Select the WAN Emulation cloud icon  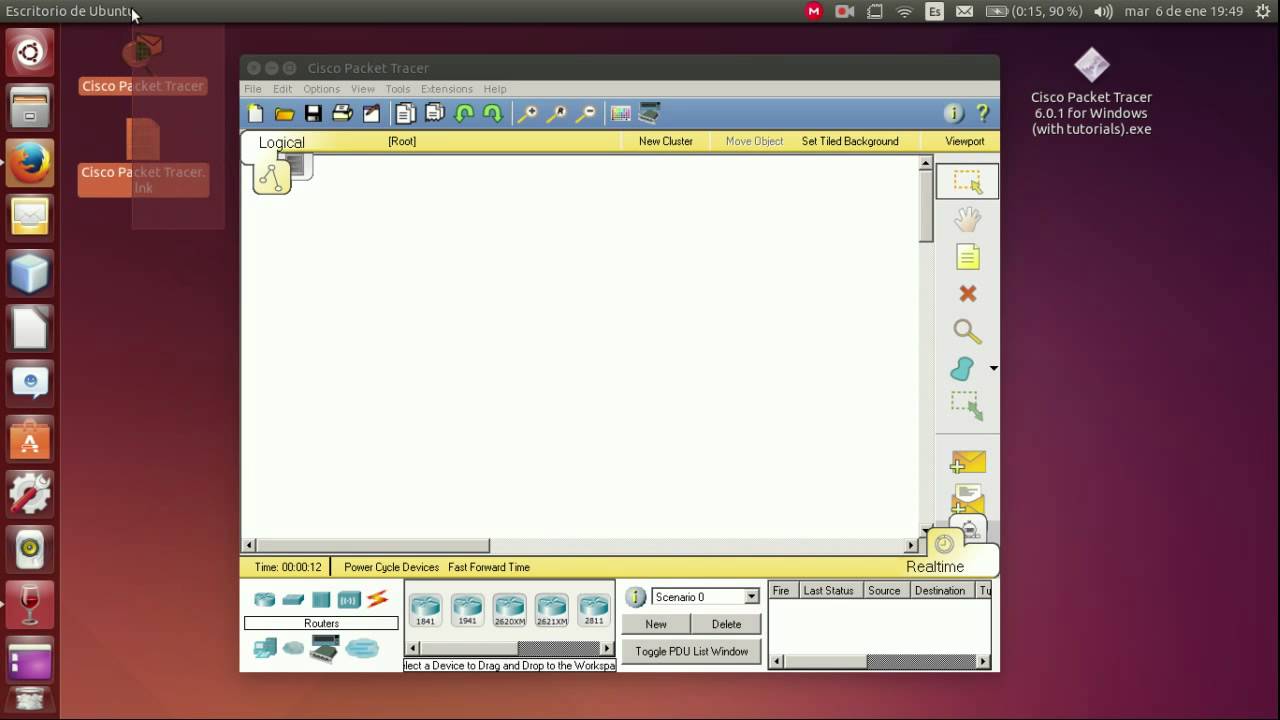click(x=293, y=648)
